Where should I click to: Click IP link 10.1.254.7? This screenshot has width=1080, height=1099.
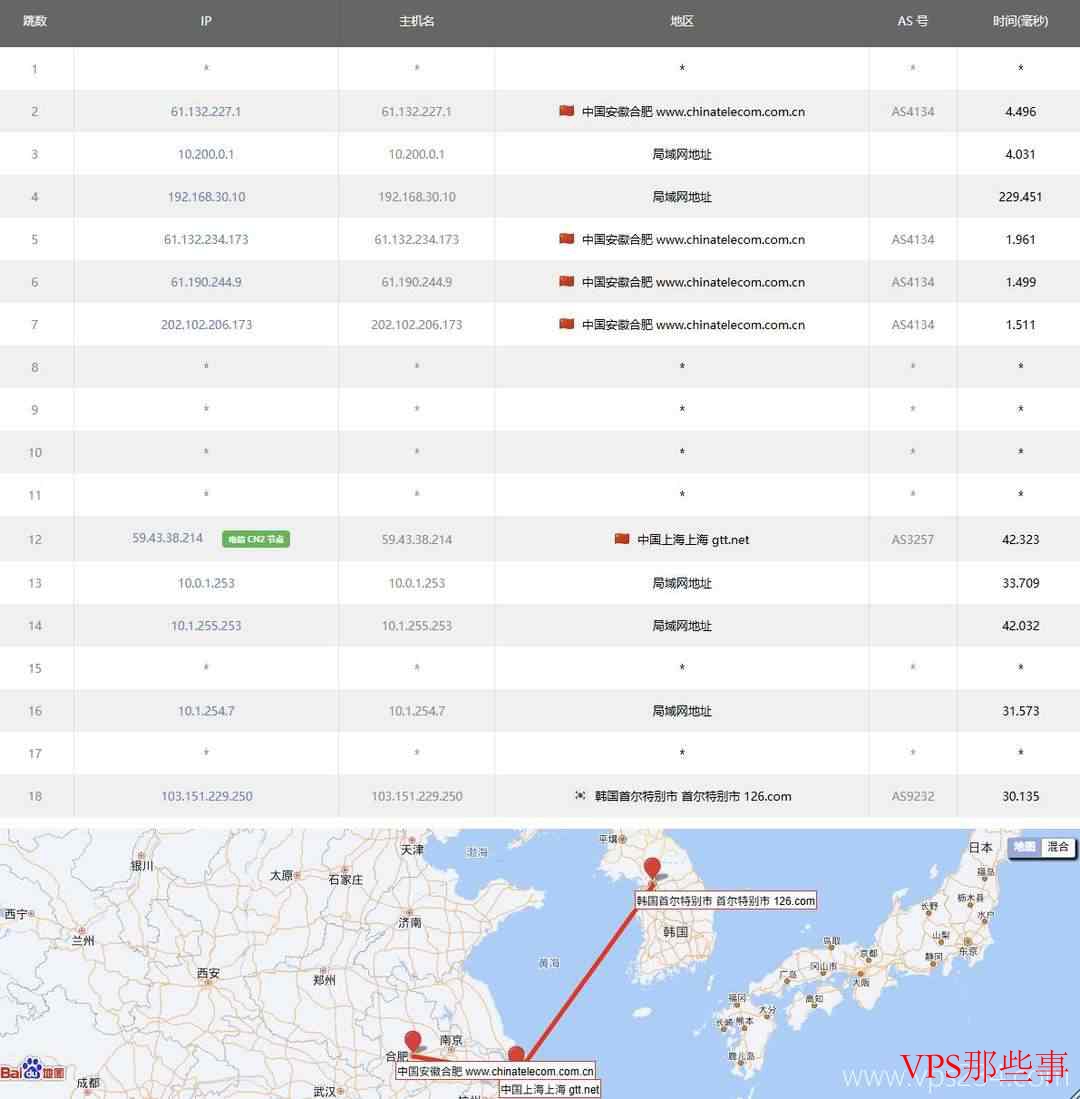point(205,711)
